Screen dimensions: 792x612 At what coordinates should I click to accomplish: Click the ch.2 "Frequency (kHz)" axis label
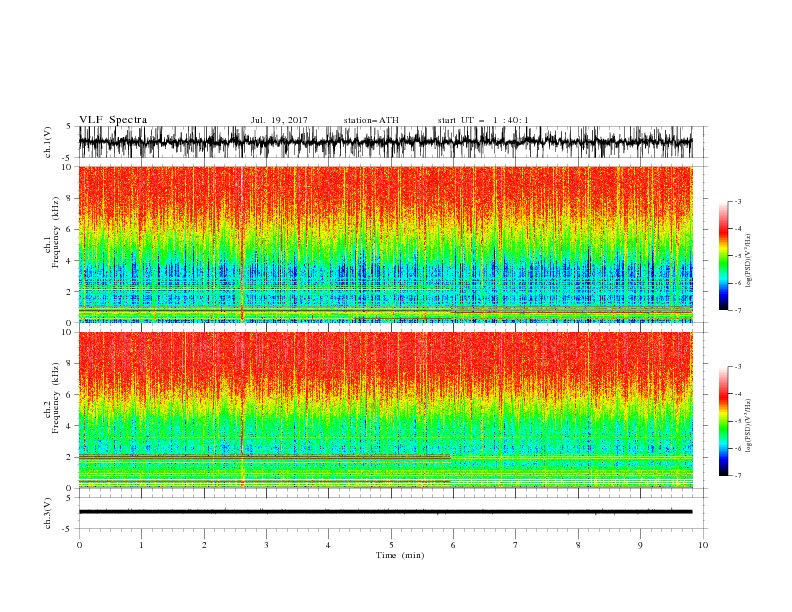click(x=55, y=397)
